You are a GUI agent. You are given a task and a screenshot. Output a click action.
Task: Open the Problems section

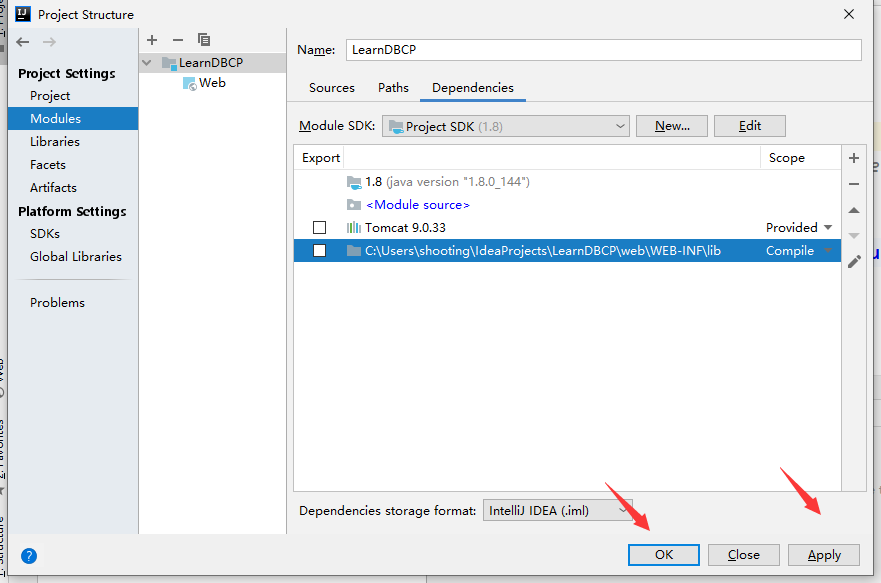coord(73,303)
